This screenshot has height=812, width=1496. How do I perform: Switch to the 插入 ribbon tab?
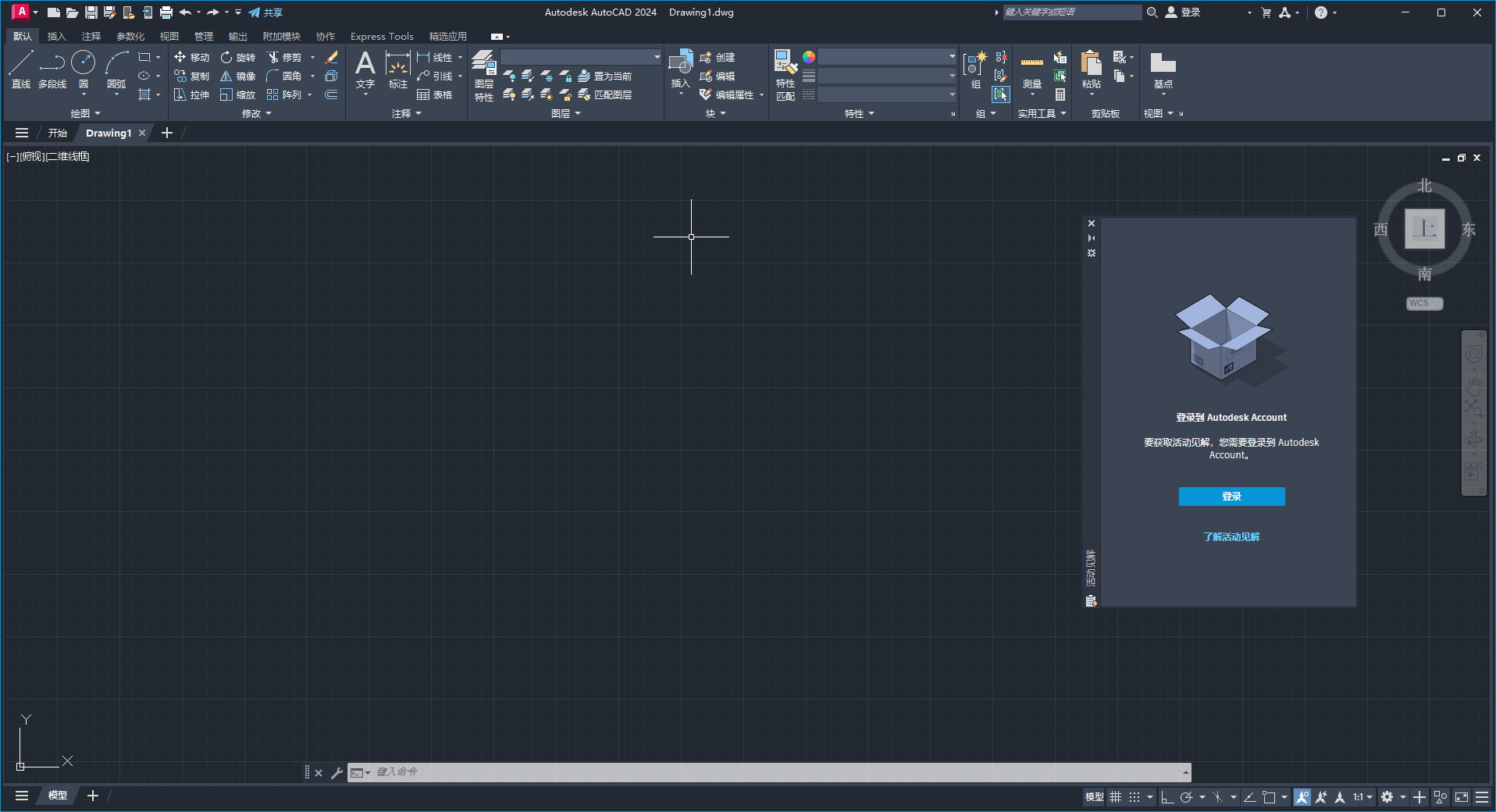point(56,36)
